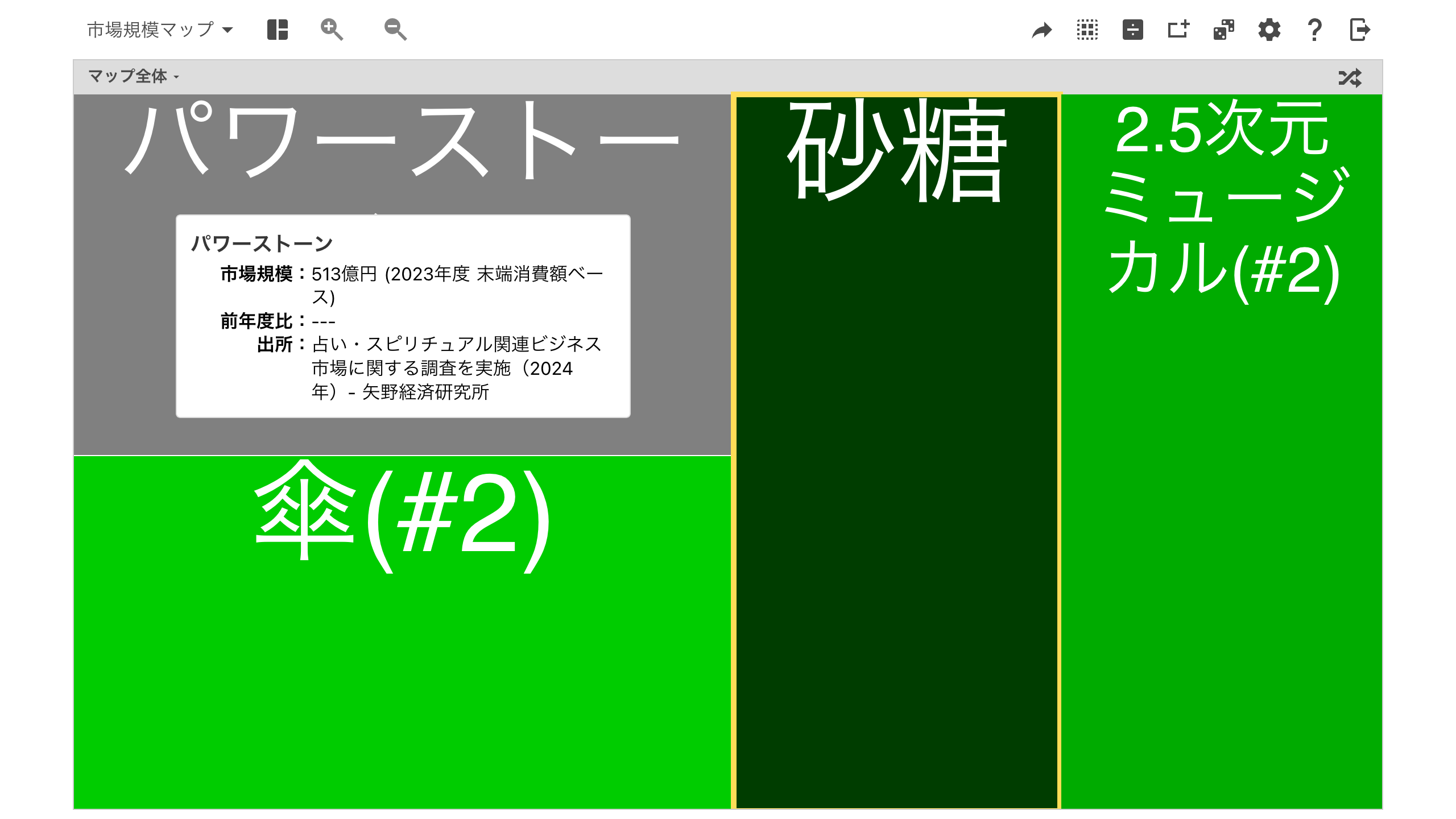Open the 市場規模マップ dropdown menu
The height and width of the screenshot is (819, 1456).
160,30
